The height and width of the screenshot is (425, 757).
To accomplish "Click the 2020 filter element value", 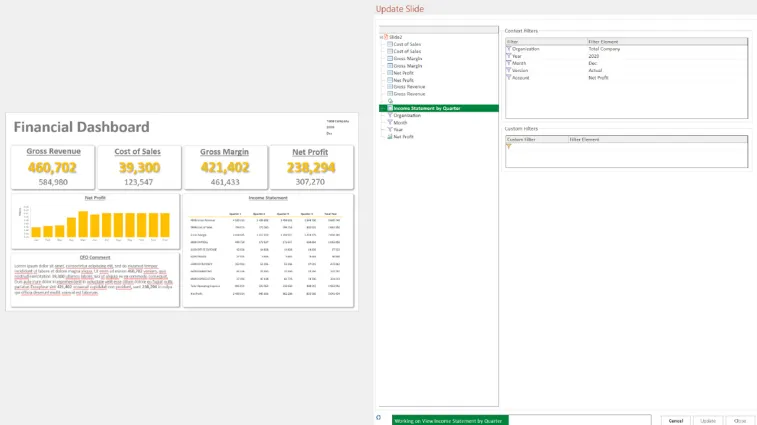I will coord(593,56).
